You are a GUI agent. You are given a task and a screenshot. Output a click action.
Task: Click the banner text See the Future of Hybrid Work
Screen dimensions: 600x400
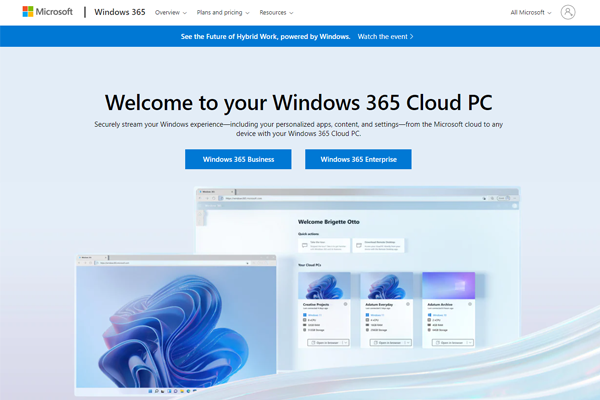266,37
